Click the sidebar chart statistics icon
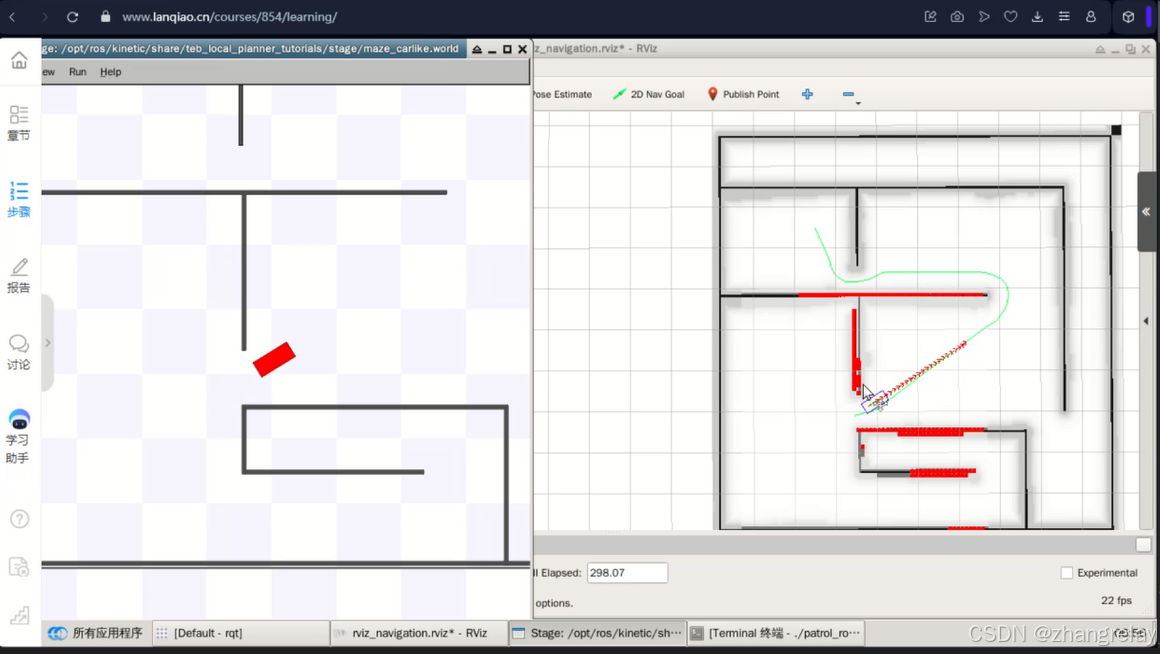Screen dimensions: 1160x654 (x=19, y=616)
